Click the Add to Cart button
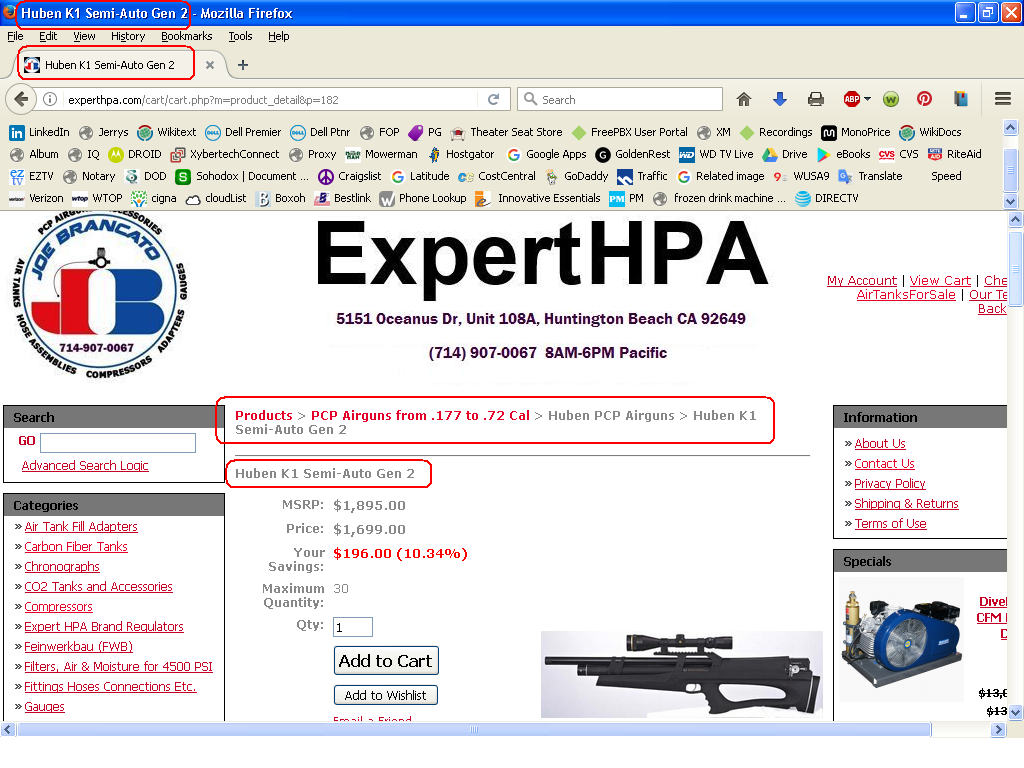 386,661
